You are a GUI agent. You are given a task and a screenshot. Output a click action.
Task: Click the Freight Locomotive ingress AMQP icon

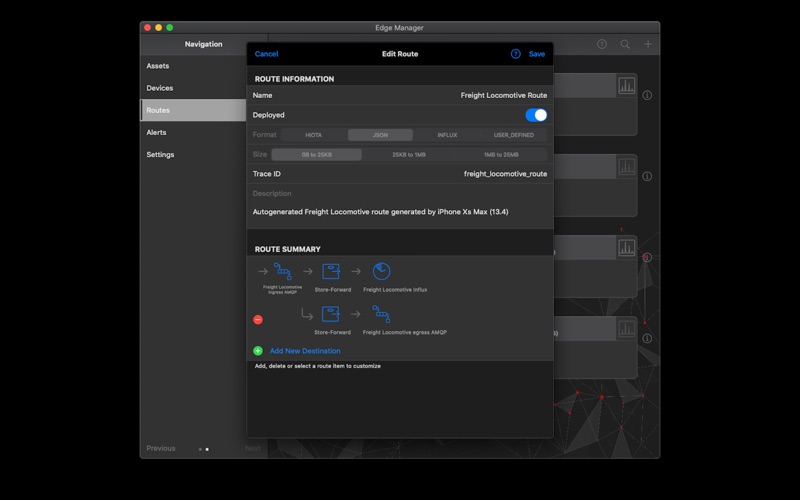click(x=283, y=271)
